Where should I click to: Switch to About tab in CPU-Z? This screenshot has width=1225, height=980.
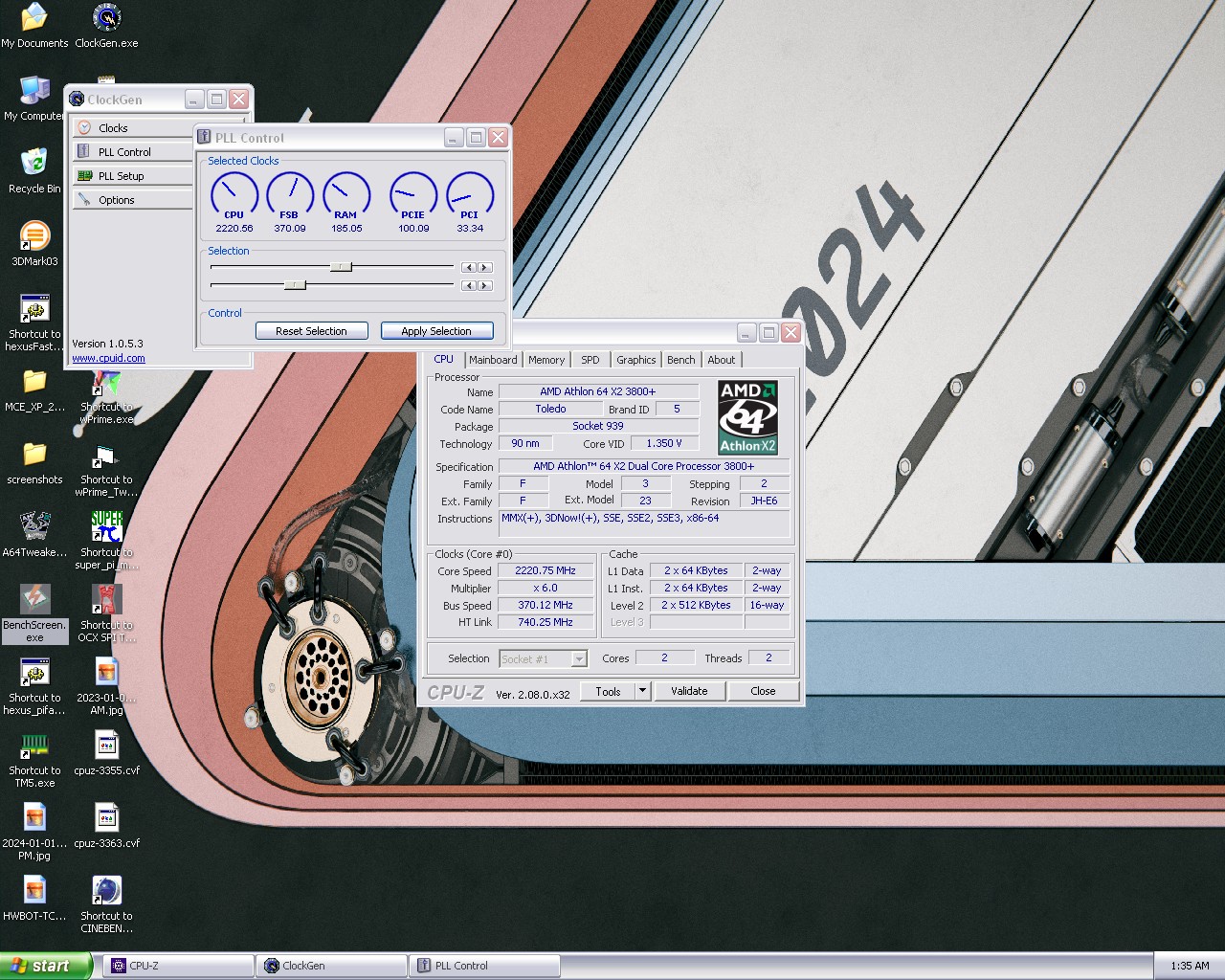pos(722,360)
